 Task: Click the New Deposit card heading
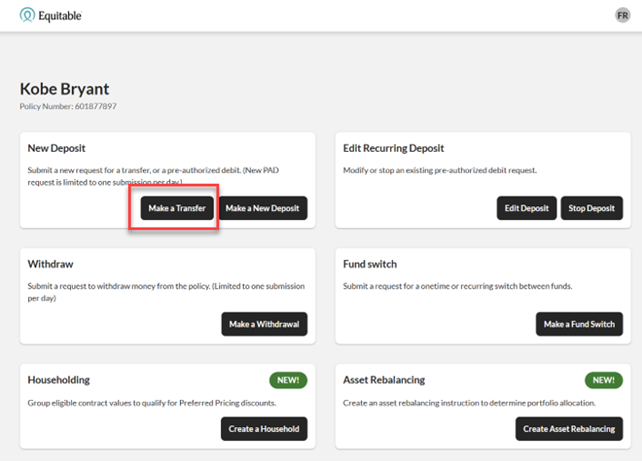coord(57,148)
